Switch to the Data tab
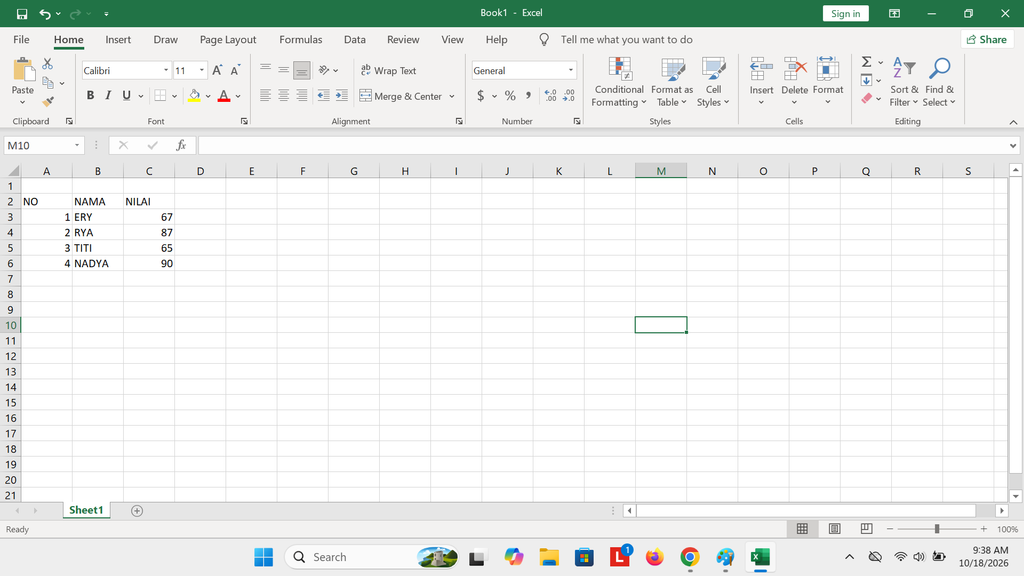 (x=355, y=39)
